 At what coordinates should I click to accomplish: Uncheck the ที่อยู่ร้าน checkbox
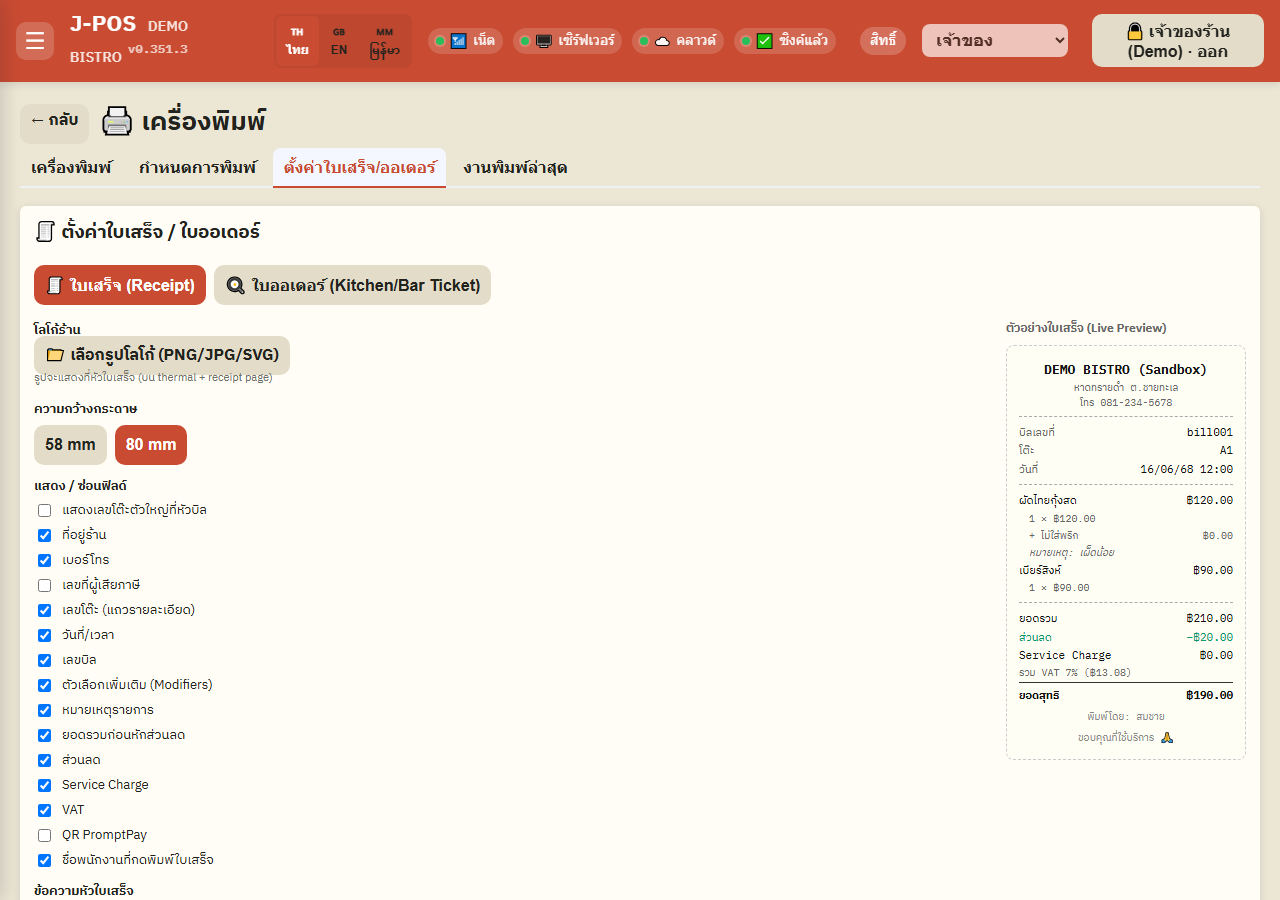coord(44,535)
